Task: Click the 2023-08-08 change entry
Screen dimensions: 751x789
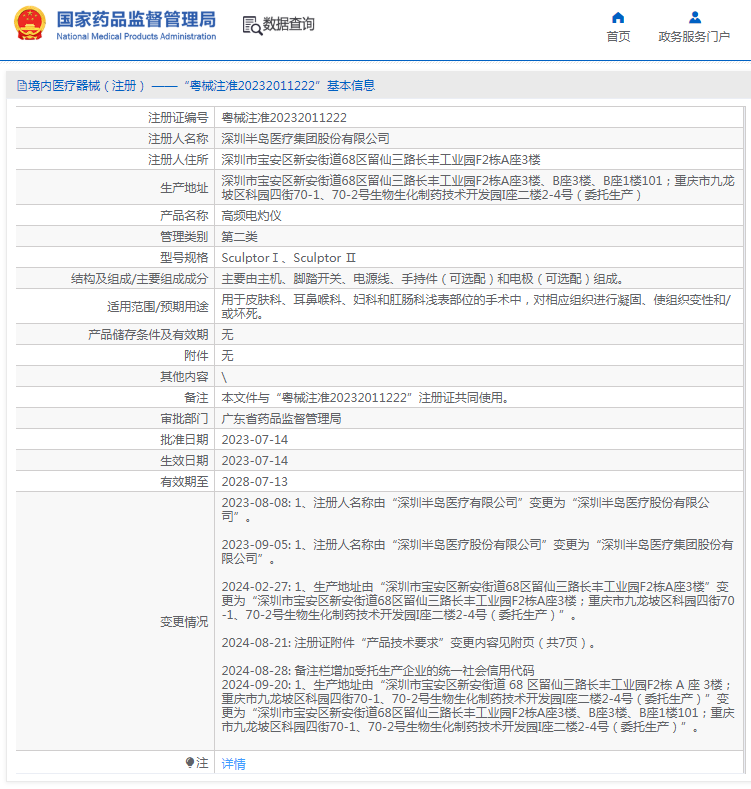Action: coord(466,510)
